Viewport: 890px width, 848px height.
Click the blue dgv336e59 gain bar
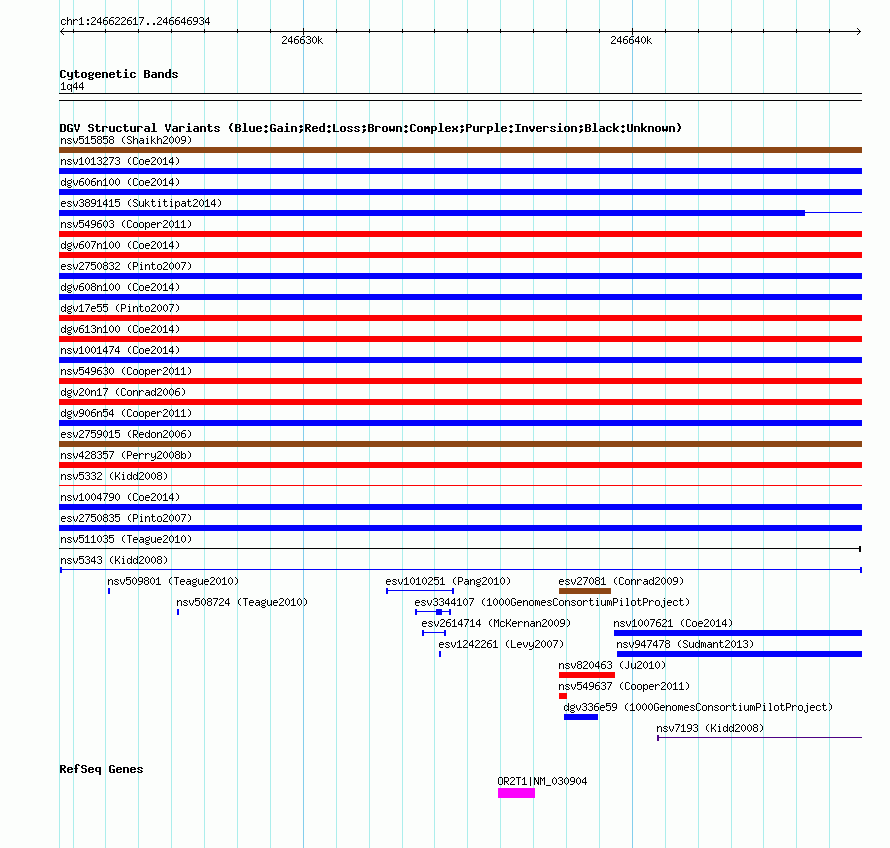click(x=581, y=717)
